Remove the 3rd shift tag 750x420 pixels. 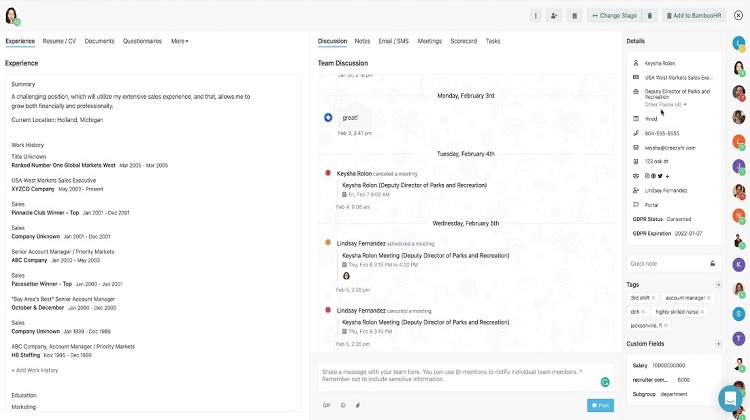tap(653, 298)
